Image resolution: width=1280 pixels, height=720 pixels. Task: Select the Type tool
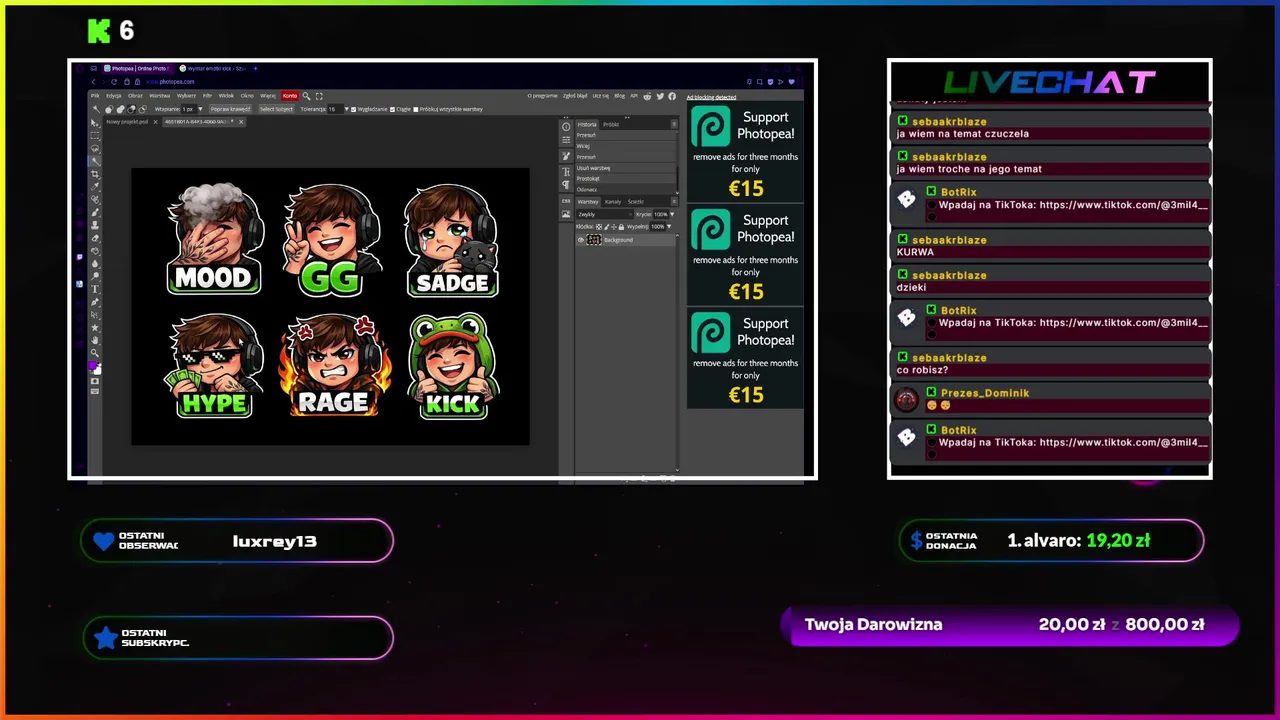(95, 289)
